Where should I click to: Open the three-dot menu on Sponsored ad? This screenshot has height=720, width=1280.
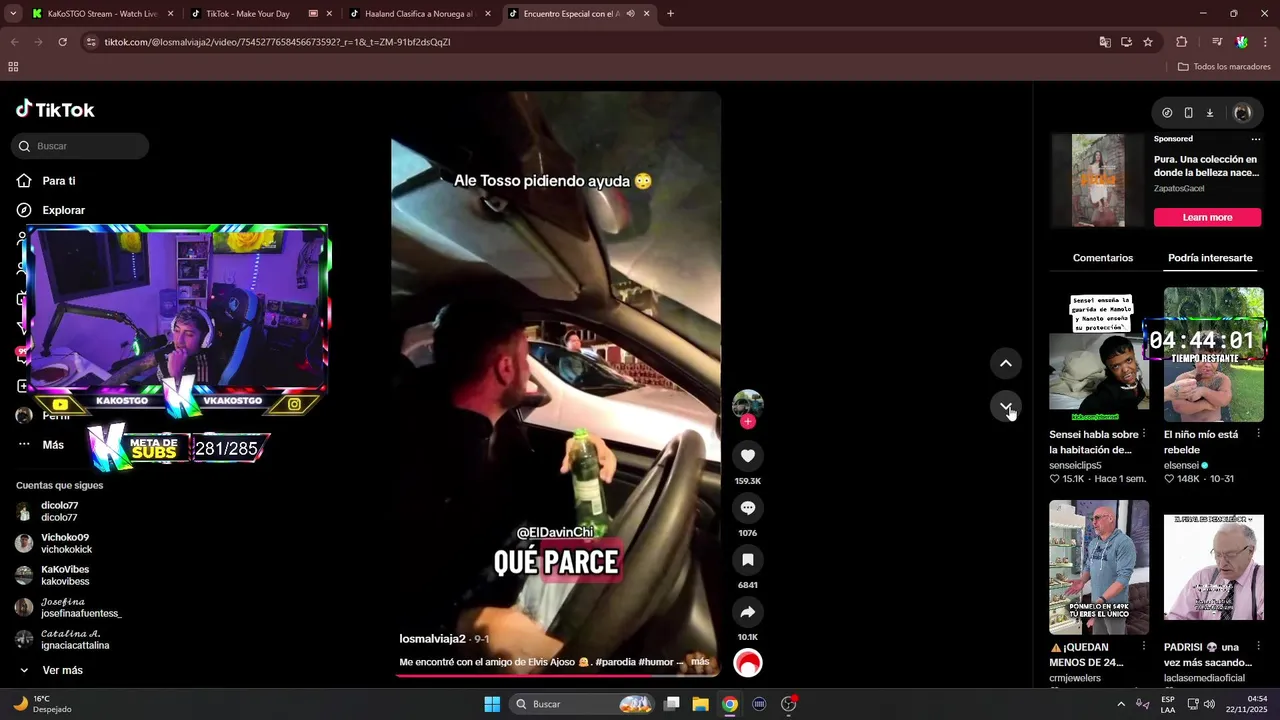click(1256, 139)
